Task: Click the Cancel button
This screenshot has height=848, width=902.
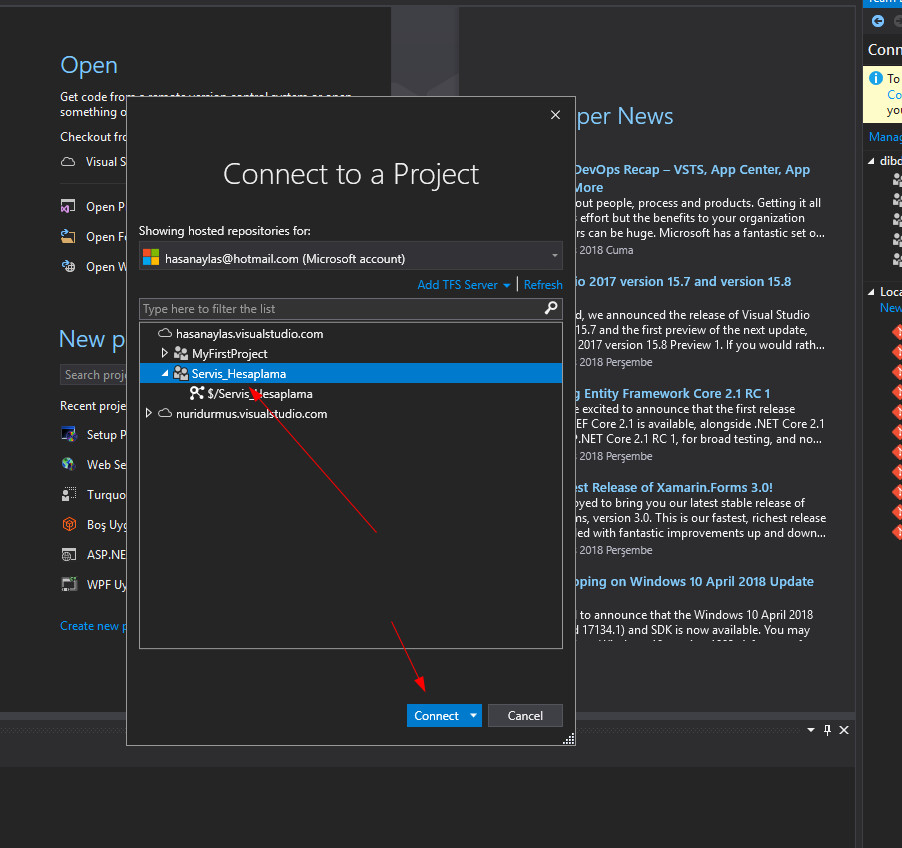Action: 525,716
